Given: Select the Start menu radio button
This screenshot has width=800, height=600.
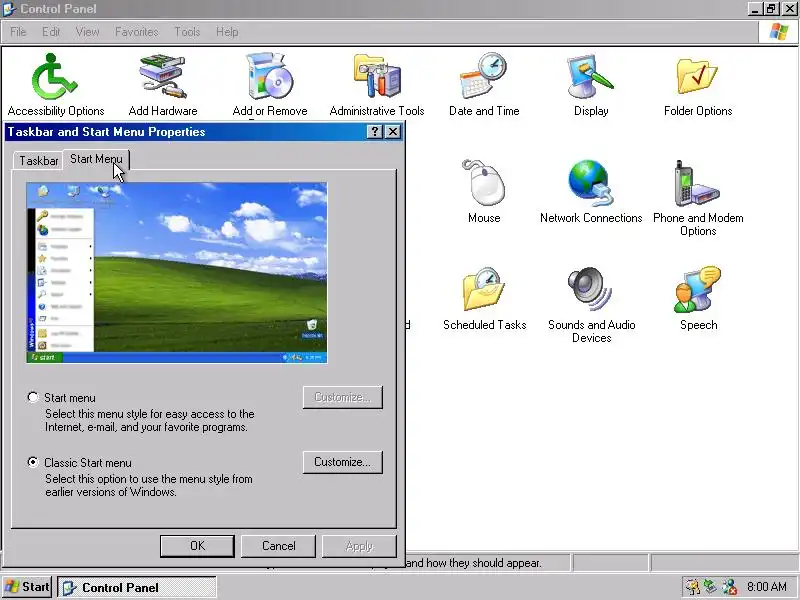Looking at the screenshot, I should click(x=33, y=397).
